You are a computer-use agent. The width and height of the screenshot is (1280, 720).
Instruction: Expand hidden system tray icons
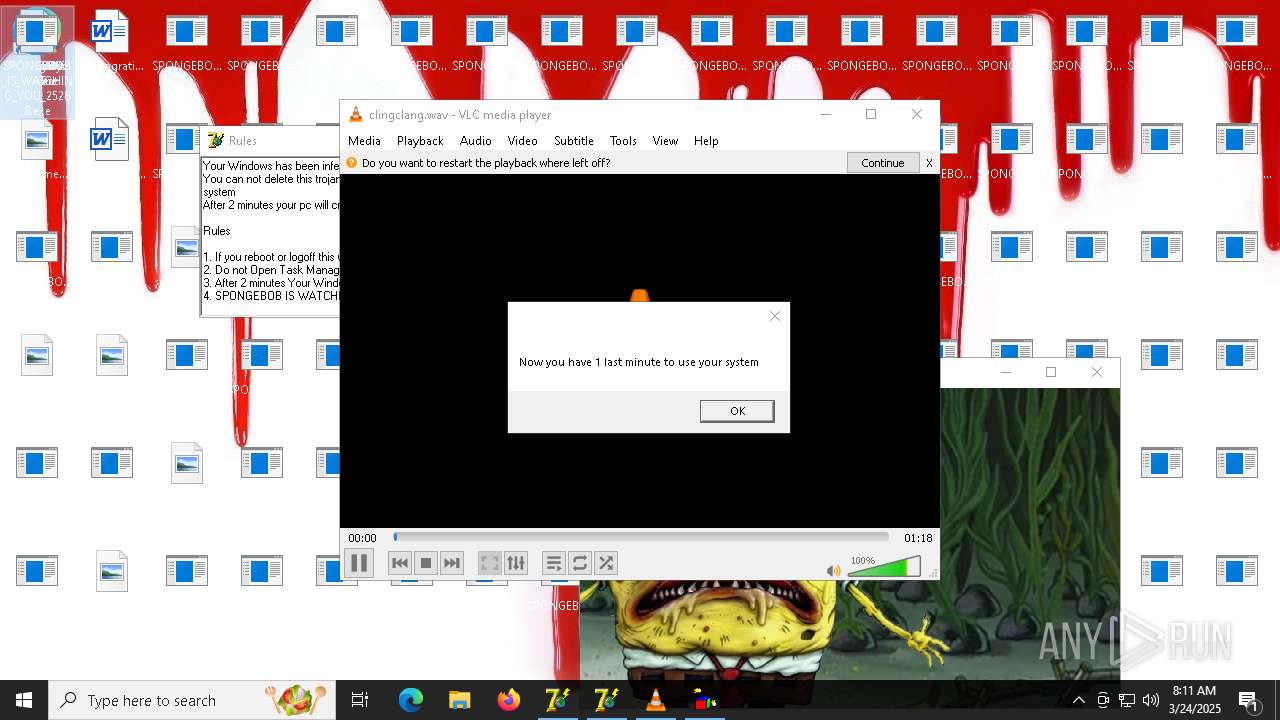1078,700
